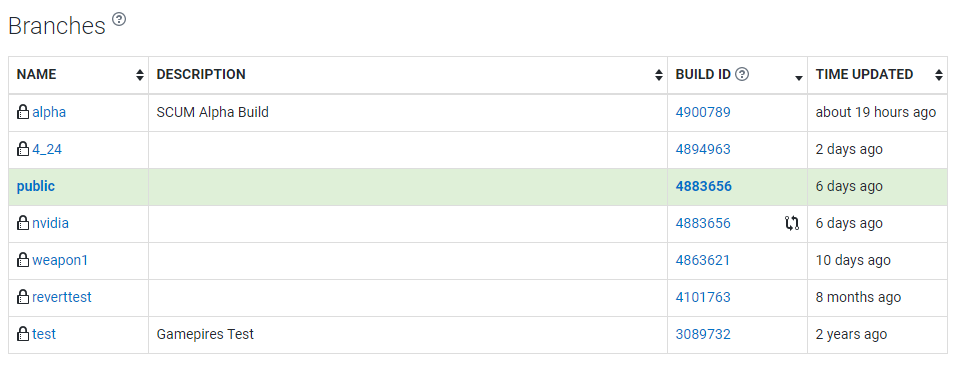Image resolution: width=977 pixels, height=373 pixels.
Task: Click the lock icon beside 4_24 branch
Action: point(23,149)
